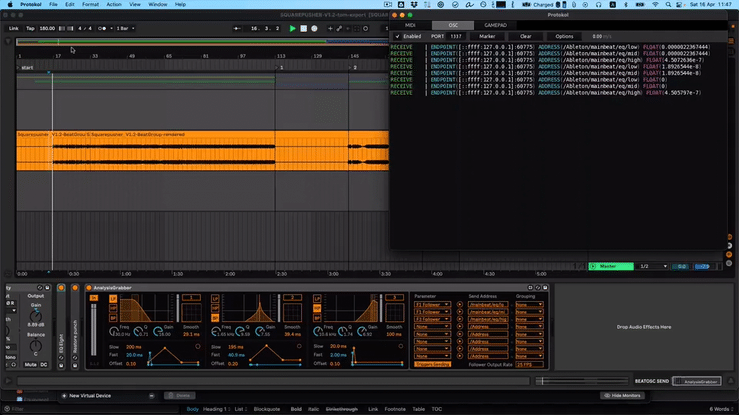Screen dimensions: 739x415
Task: Click the arrangement position 16. 3. 2 field
Action: point(264,28)
